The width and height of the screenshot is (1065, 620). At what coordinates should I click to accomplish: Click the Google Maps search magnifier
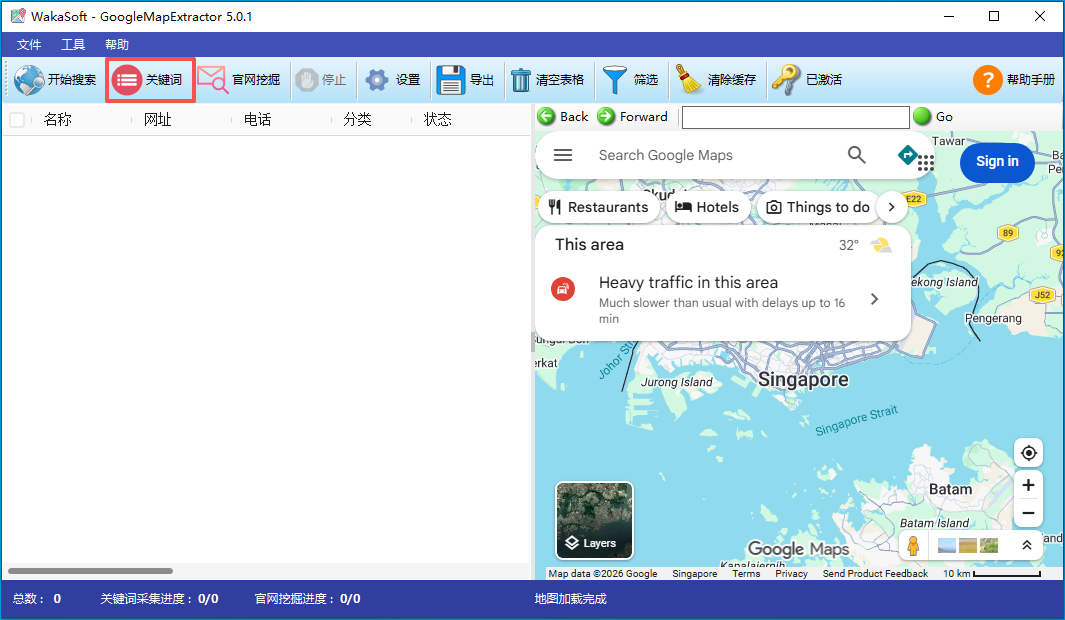tap(856, 156)
